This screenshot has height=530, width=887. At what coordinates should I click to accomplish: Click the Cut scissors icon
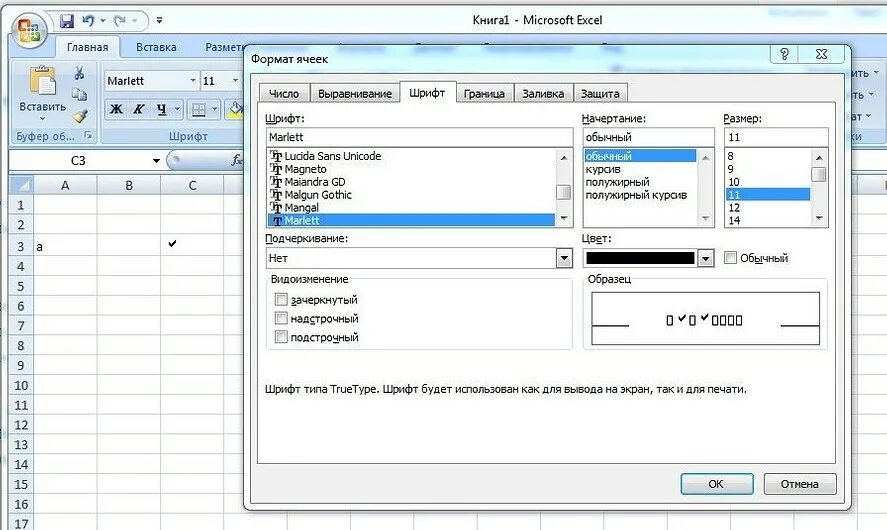pos(79,73)
